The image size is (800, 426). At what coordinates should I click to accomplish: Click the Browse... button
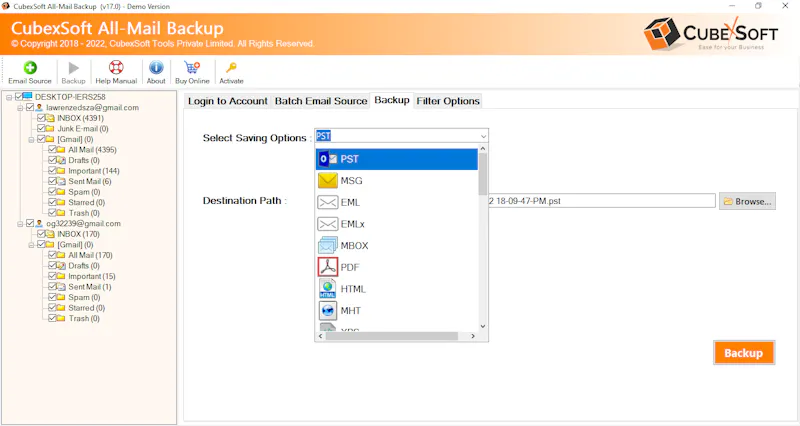click(x=748, y=201)
